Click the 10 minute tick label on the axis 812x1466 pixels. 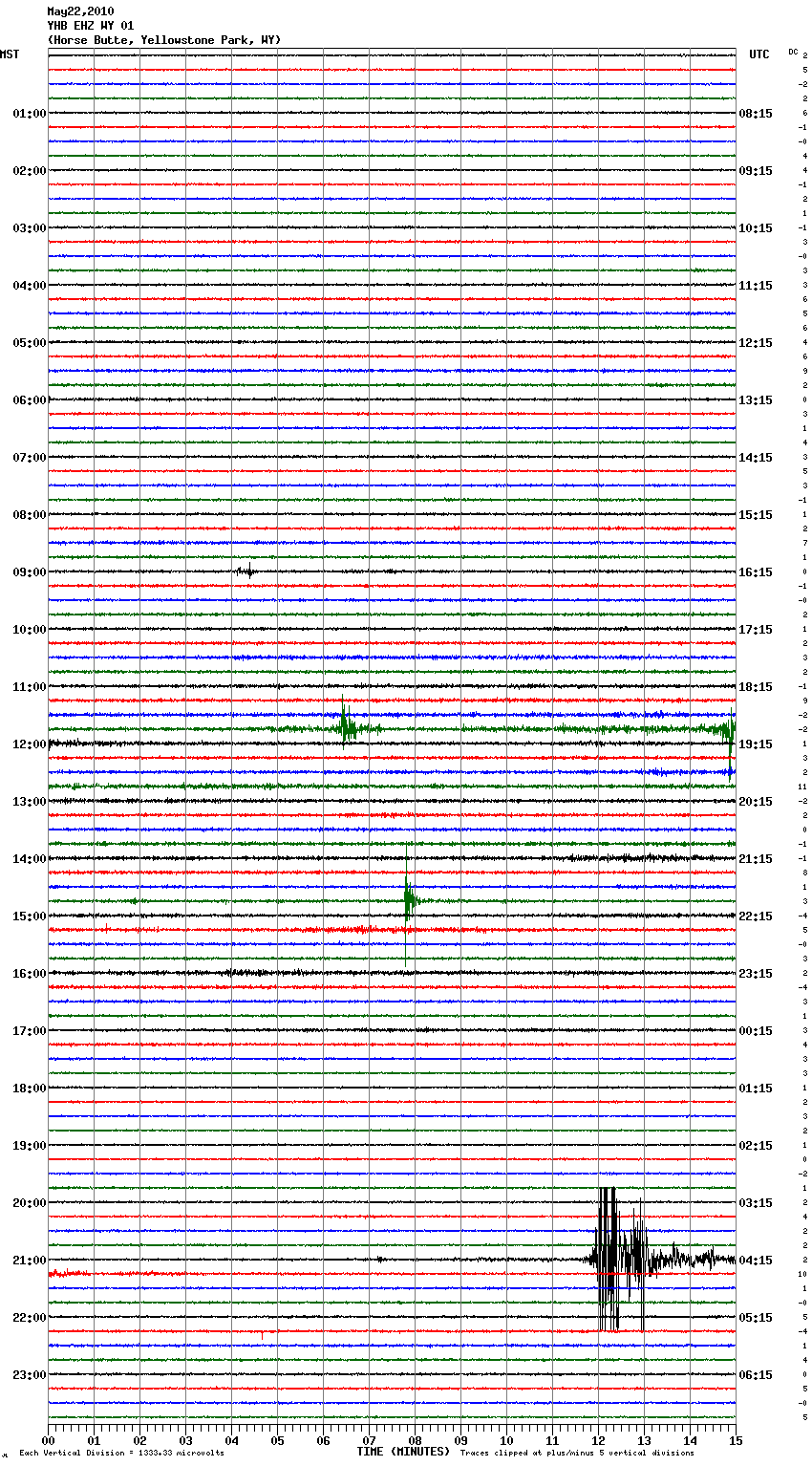(x=506, y=1440)
